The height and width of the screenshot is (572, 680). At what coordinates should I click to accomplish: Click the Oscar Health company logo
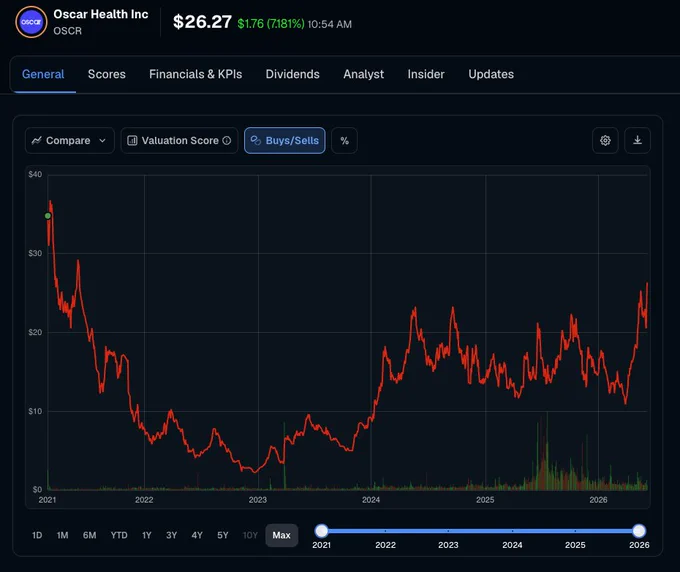click(31, 22)
